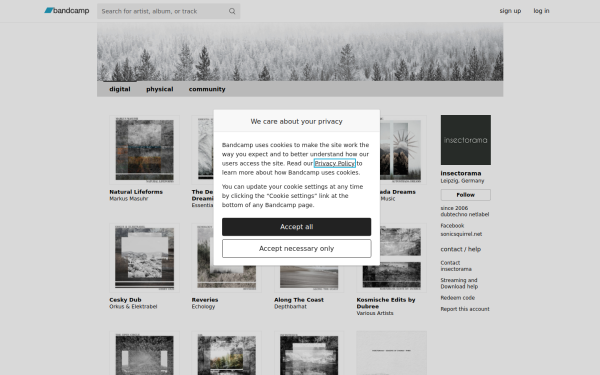Click the Echology artist text
Image resolution: width=600 pixels, height=375 pixels.
click(203, 307)
